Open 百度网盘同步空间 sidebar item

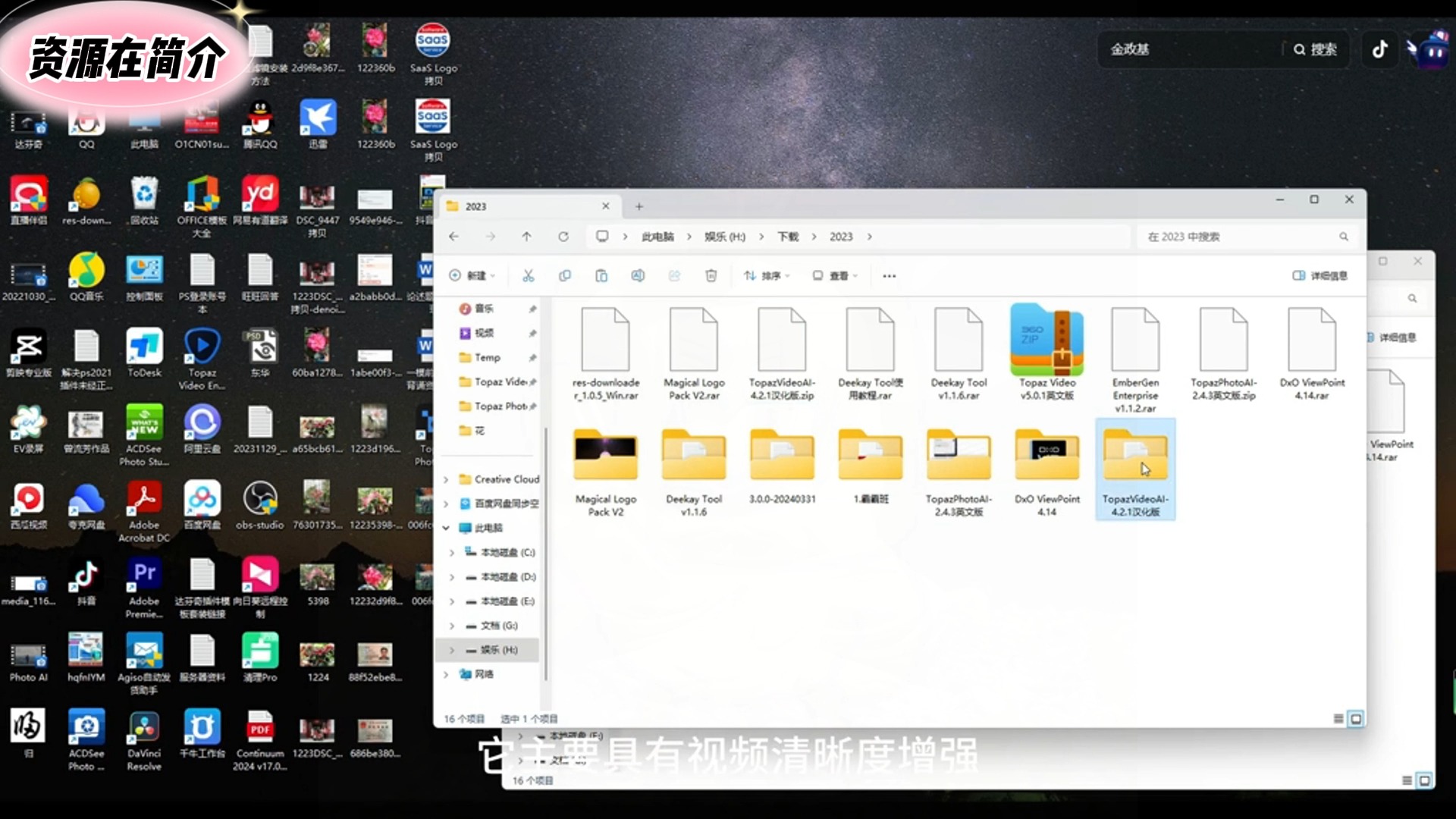pos(498,504)
